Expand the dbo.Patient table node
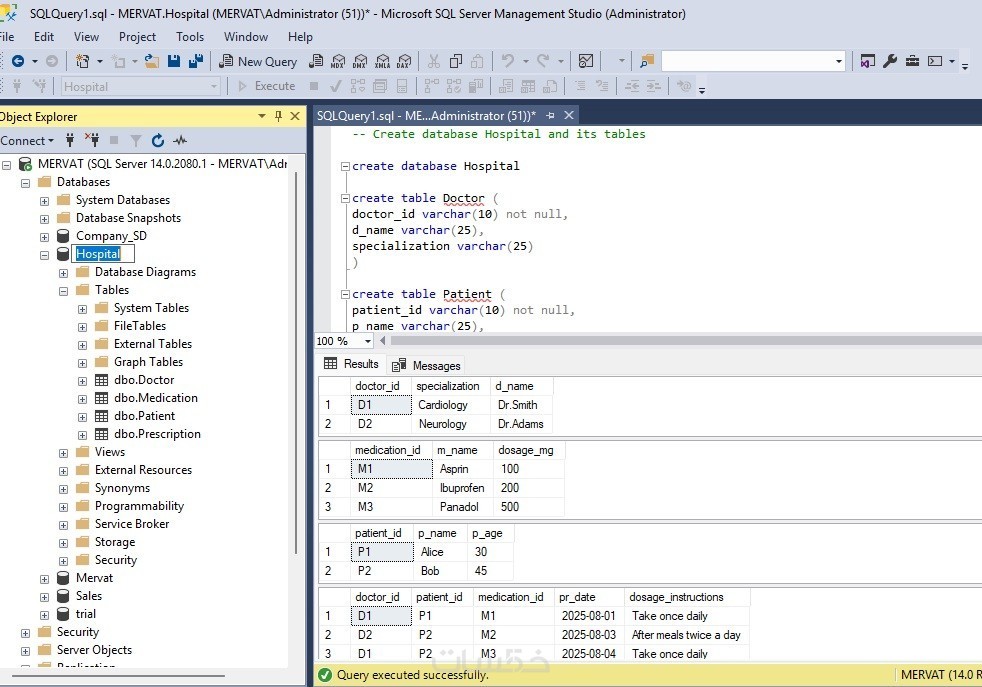Viewport: 982px width, 687px height. [83, 416]
